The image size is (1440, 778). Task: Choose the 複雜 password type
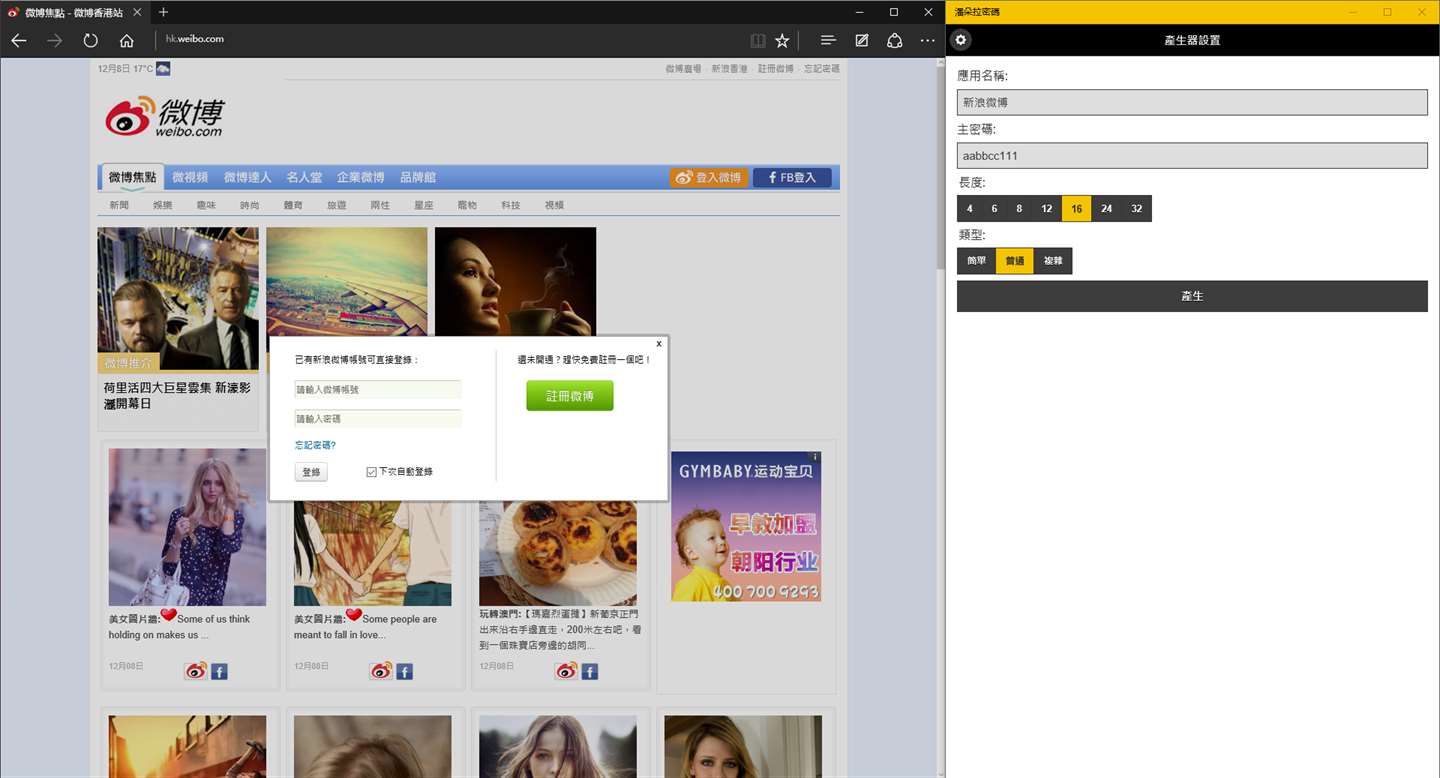tap(1053, 261)
